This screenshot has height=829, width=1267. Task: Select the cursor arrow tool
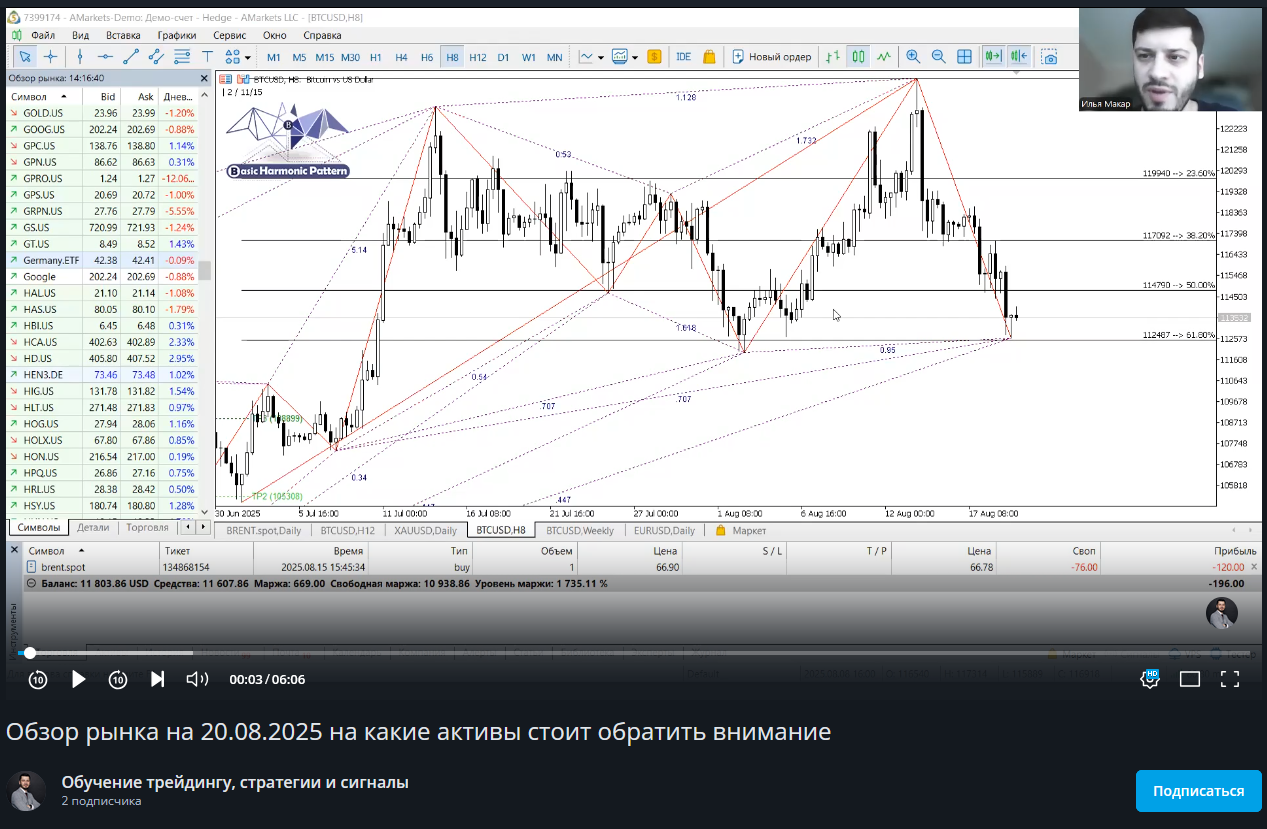pyautogui.click(x=24, y=57)
